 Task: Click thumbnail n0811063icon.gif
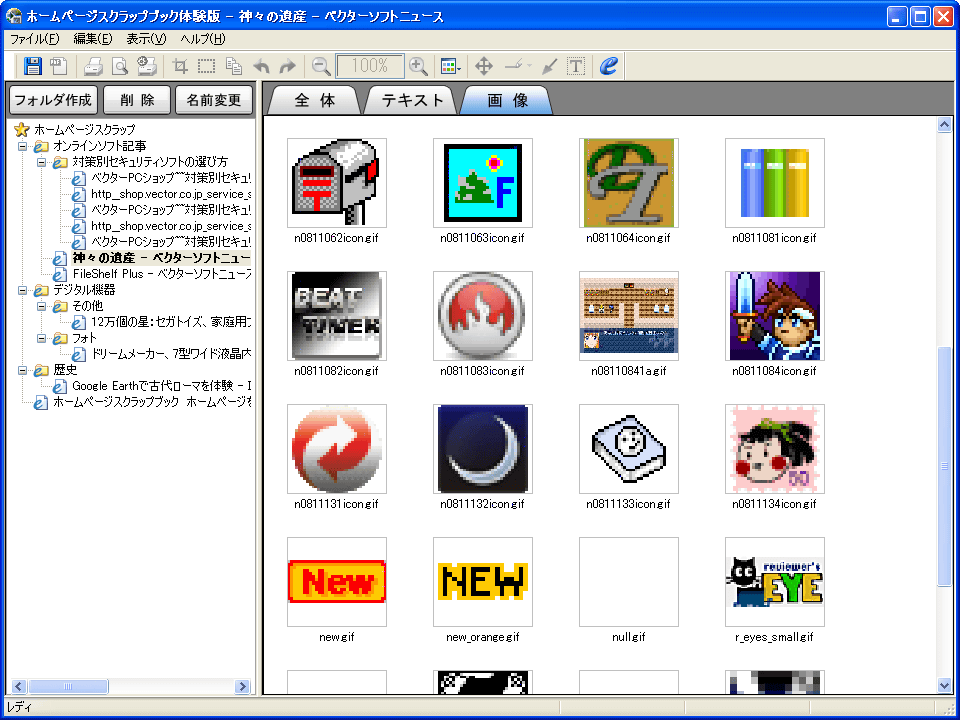pyautogui.click(x=482, y=182)
